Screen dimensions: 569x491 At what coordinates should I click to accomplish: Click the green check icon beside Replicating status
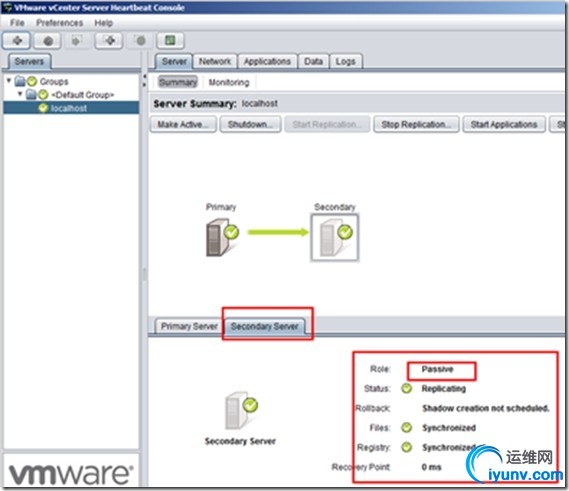(x=406, y=389)
